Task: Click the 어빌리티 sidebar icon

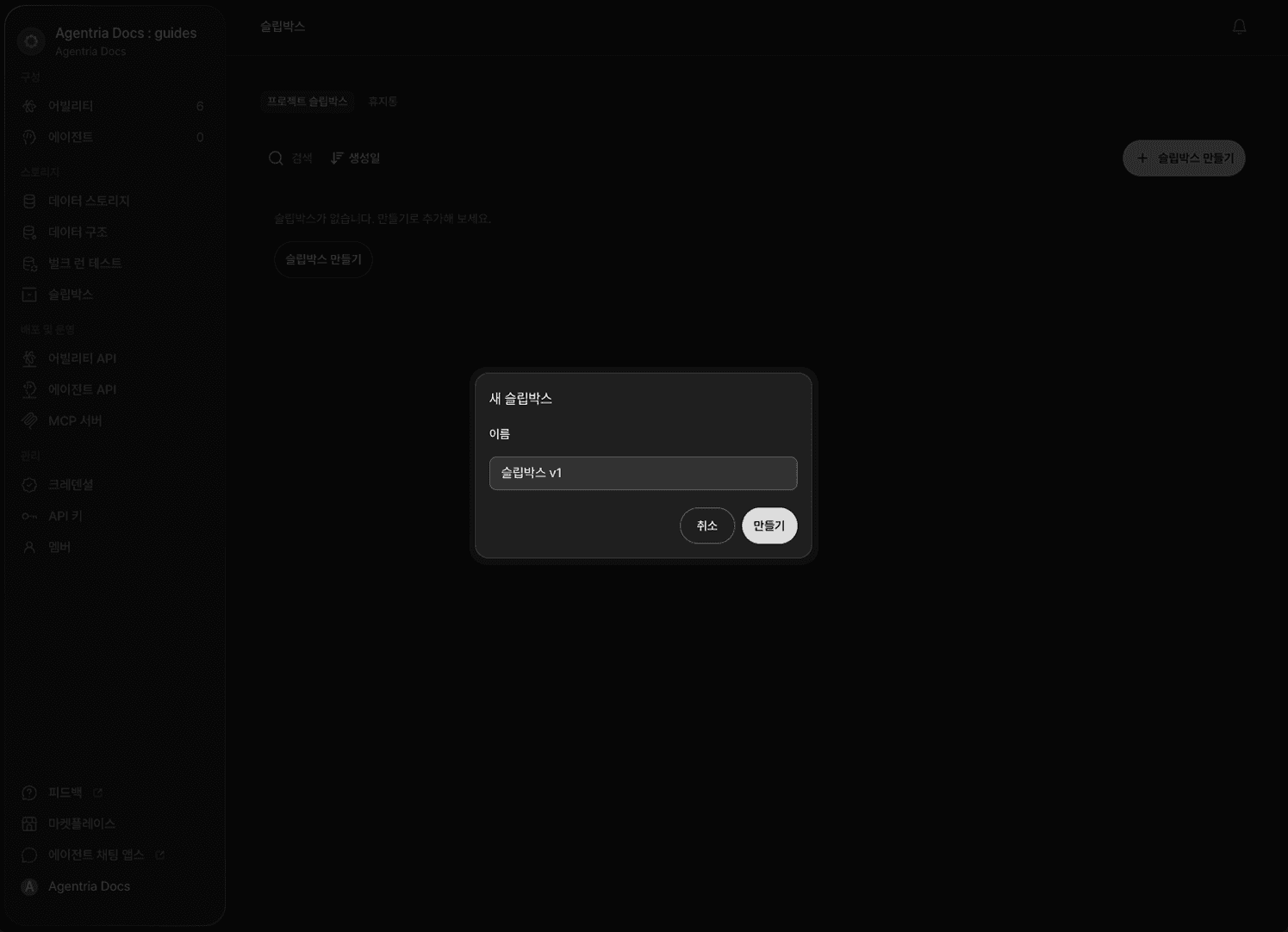Action: coord(29,106)
